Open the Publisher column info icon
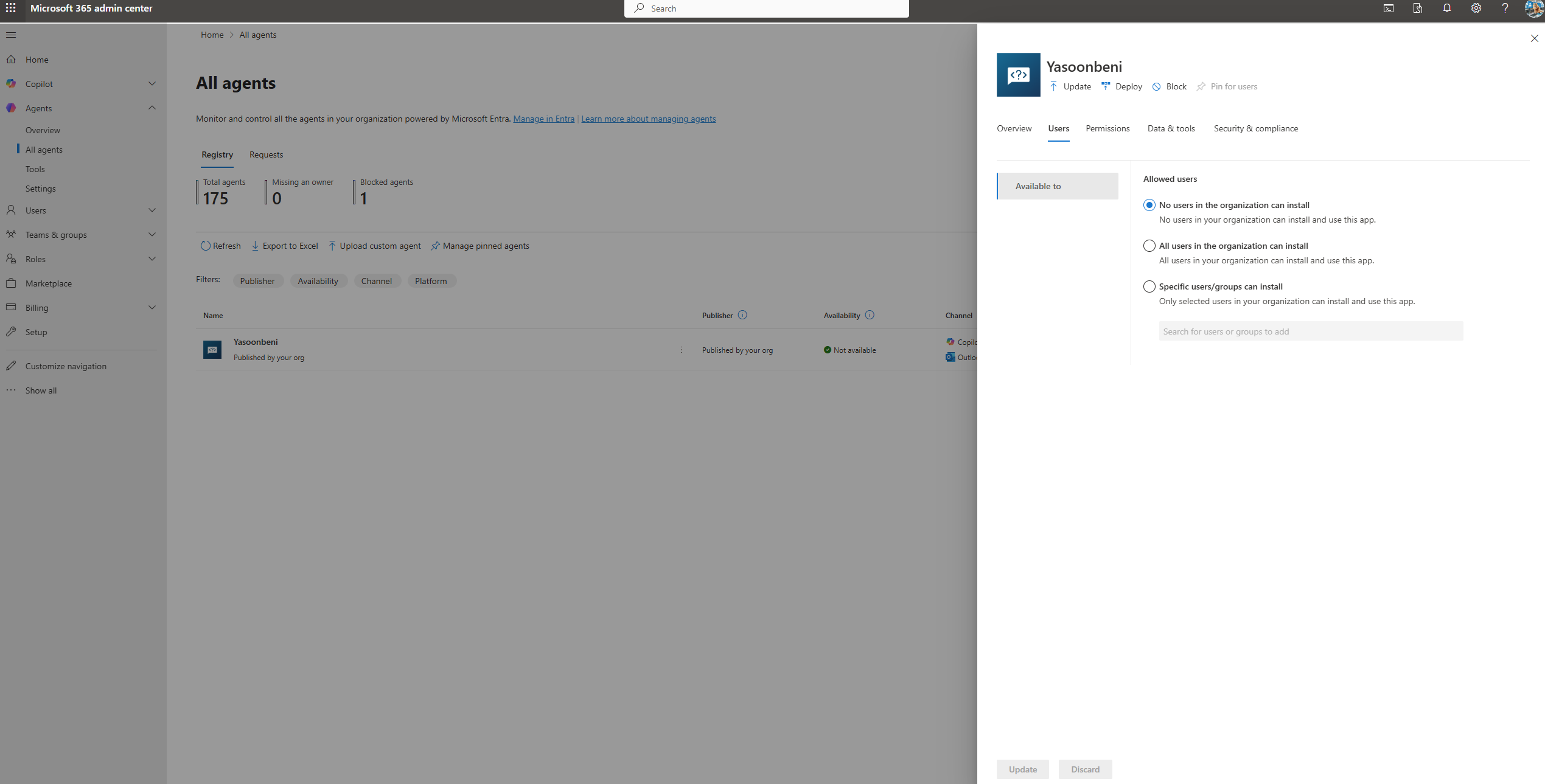The image size is (1545, 784). point(742,315)
